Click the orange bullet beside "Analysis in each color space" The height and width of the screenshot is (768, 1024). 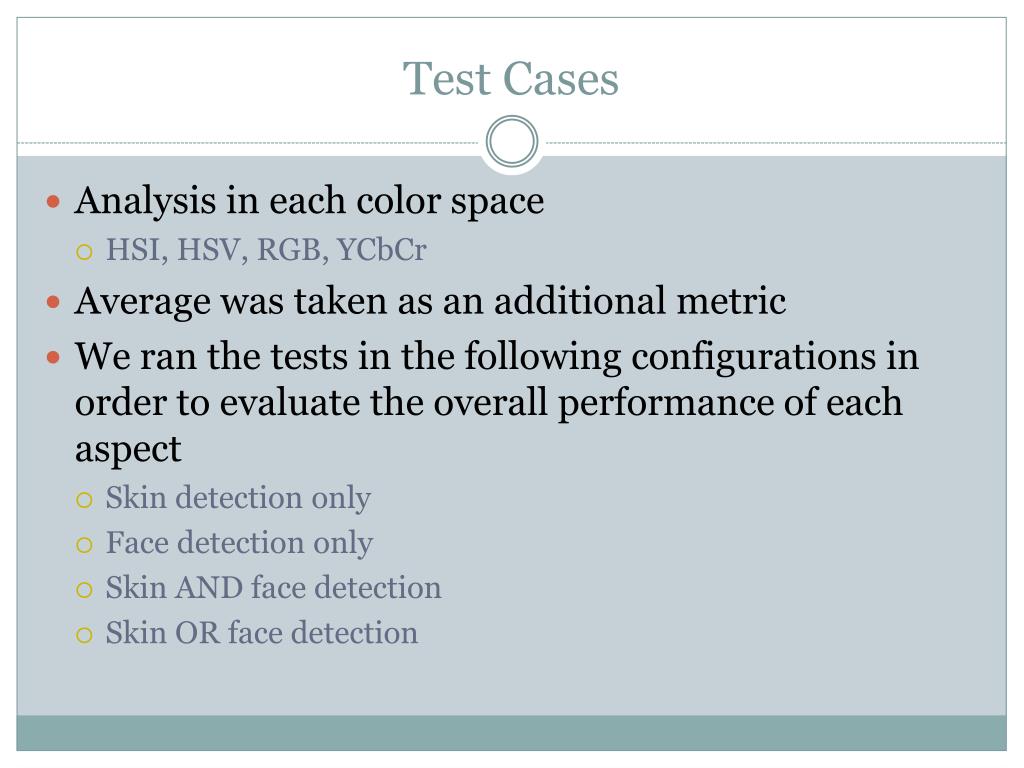(x=54, y=202)
